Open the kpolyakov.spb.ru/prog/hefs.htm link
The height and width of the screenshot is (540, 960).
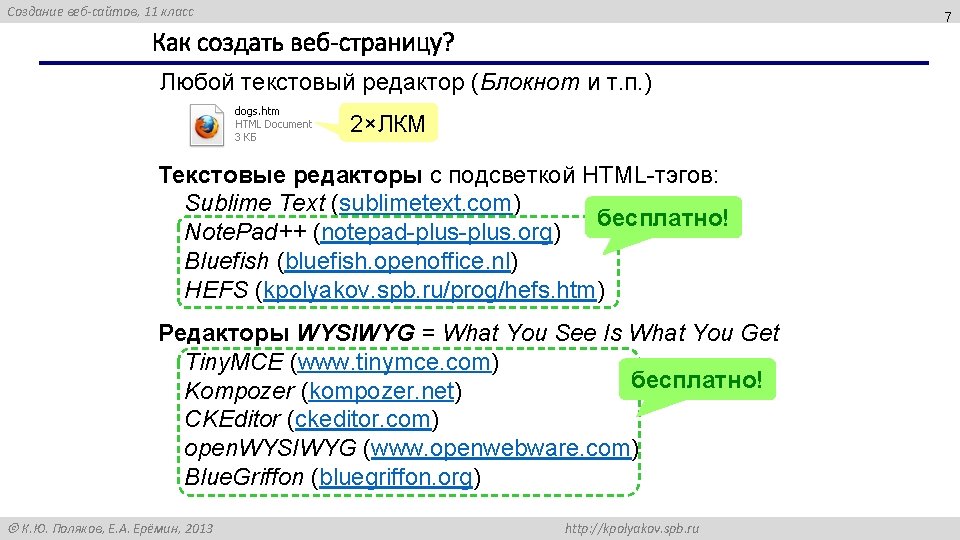tap(429, 290)
